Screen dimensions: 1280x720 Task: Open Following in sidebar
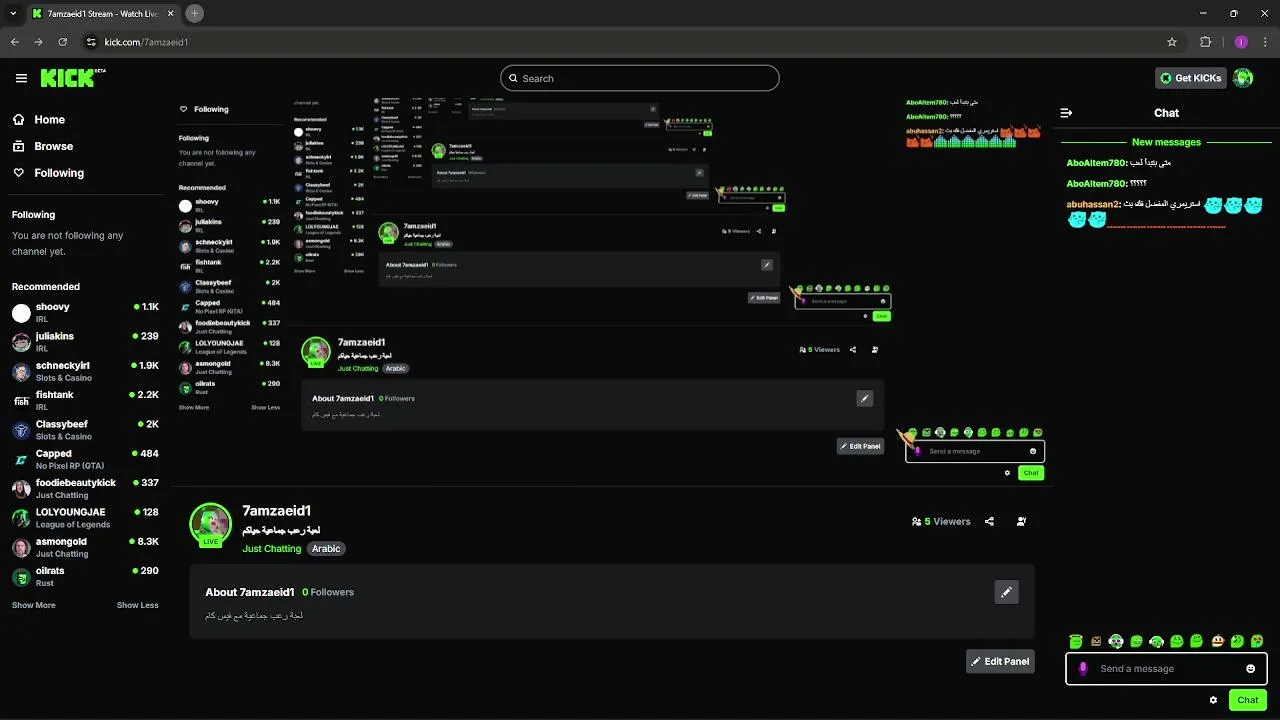pos(48,173)
